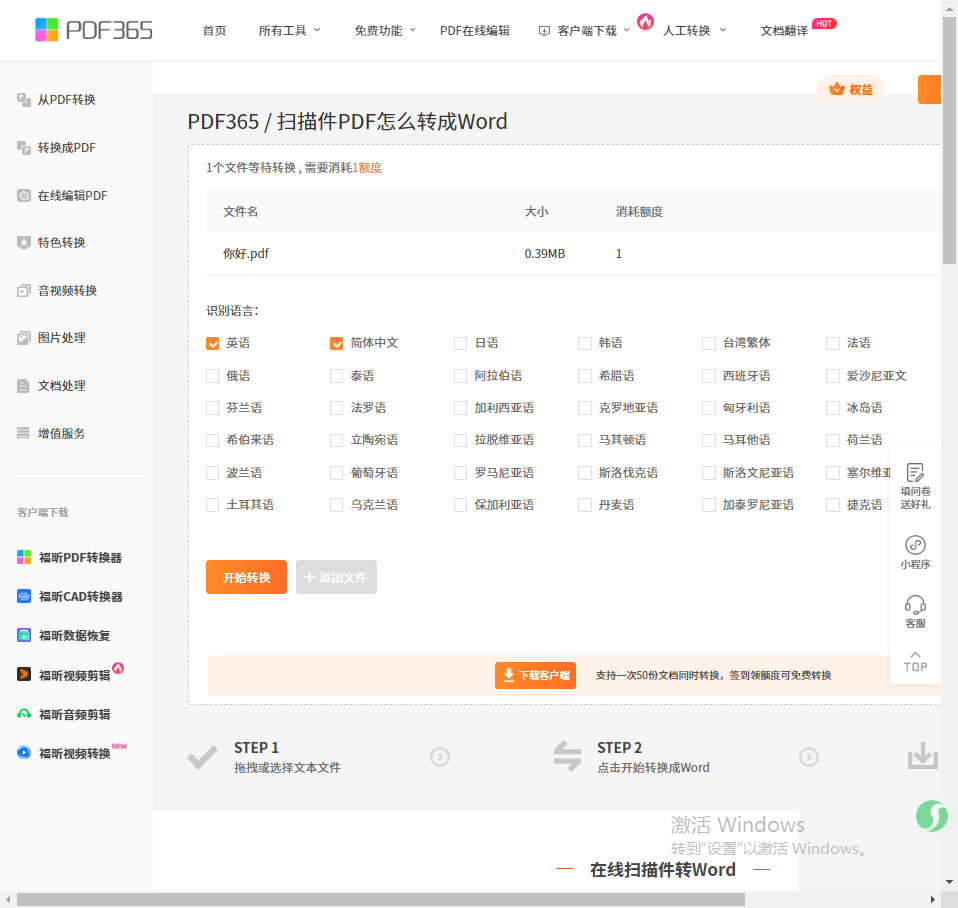This screenshot has width=958, height=908.
Task: Click the 客户端下载 download icon in navbar
Action: 544,31
